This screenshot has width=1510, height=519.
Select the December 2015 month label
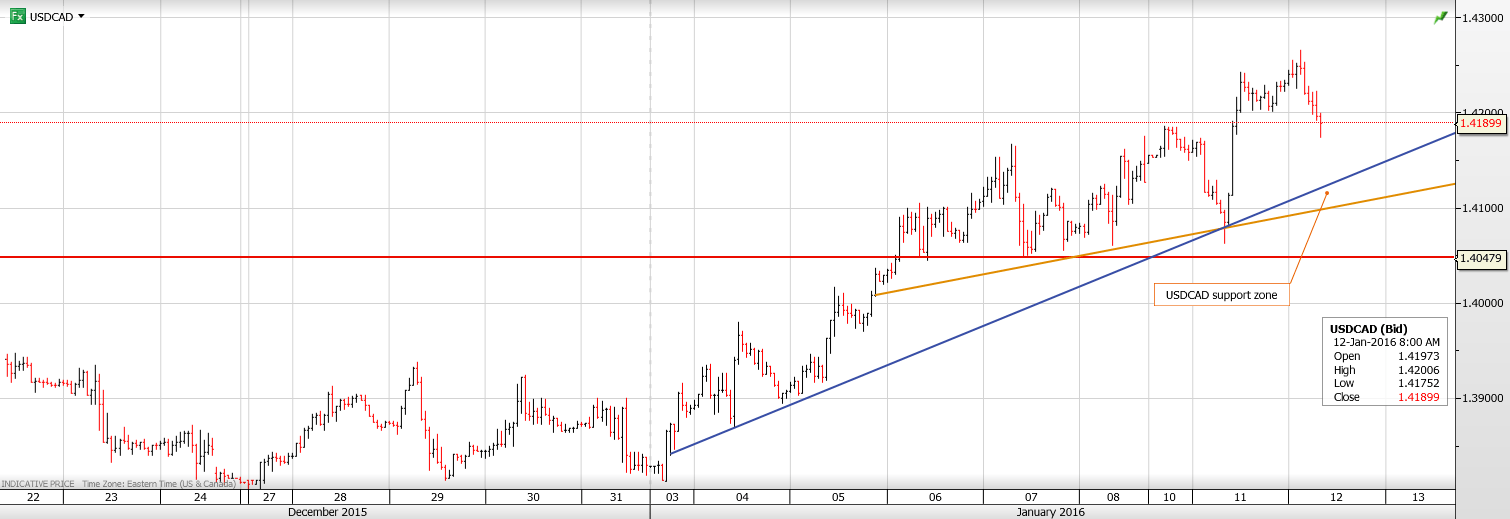coord(327,512)
